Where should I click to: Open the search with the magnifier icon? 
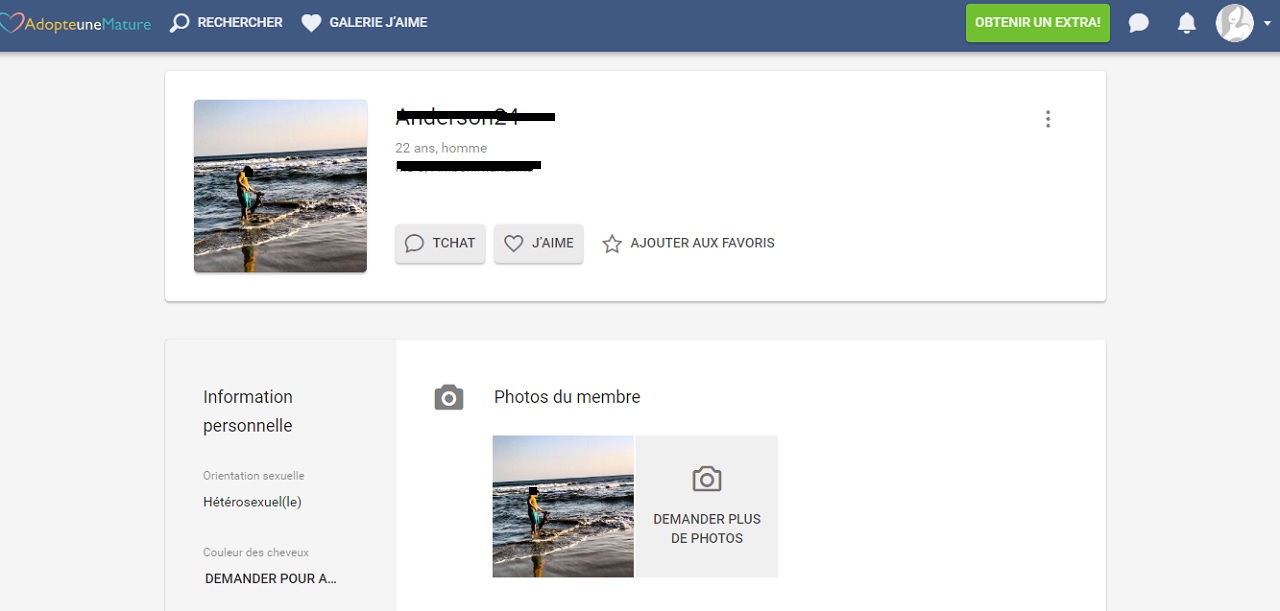179,22
